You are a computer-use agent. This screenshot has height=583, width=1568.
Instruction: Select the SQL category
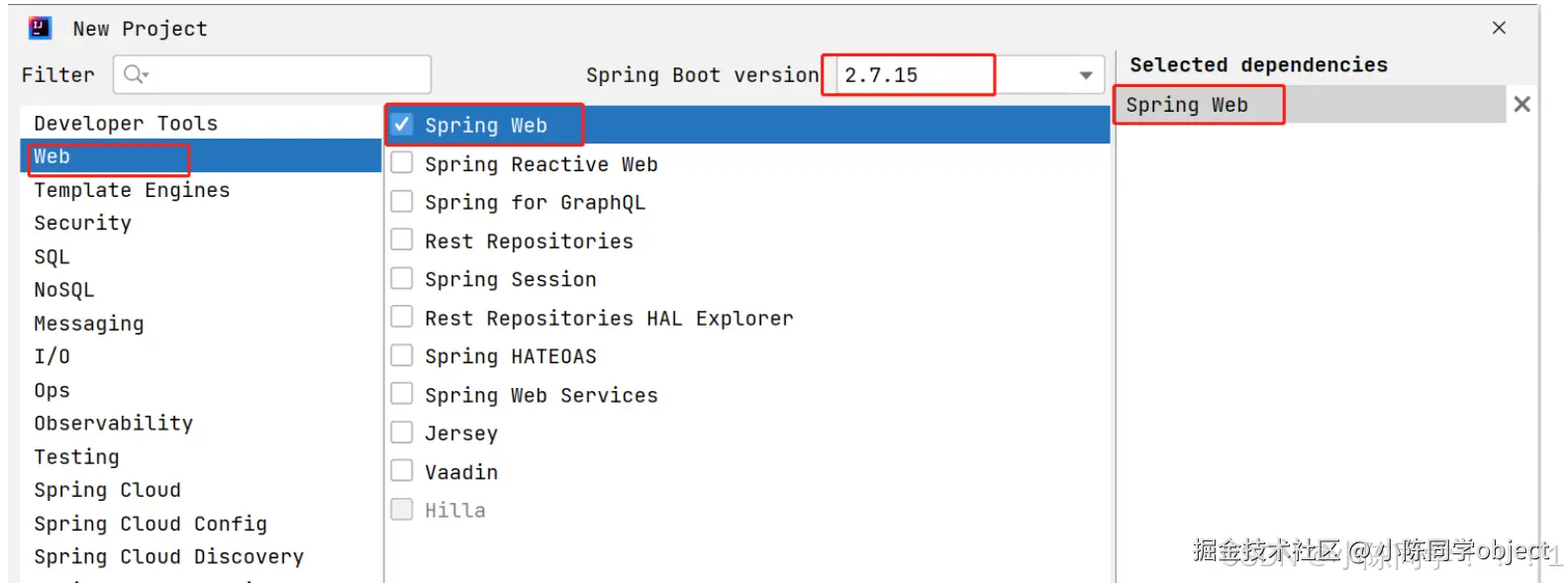[x=201, y=256]
